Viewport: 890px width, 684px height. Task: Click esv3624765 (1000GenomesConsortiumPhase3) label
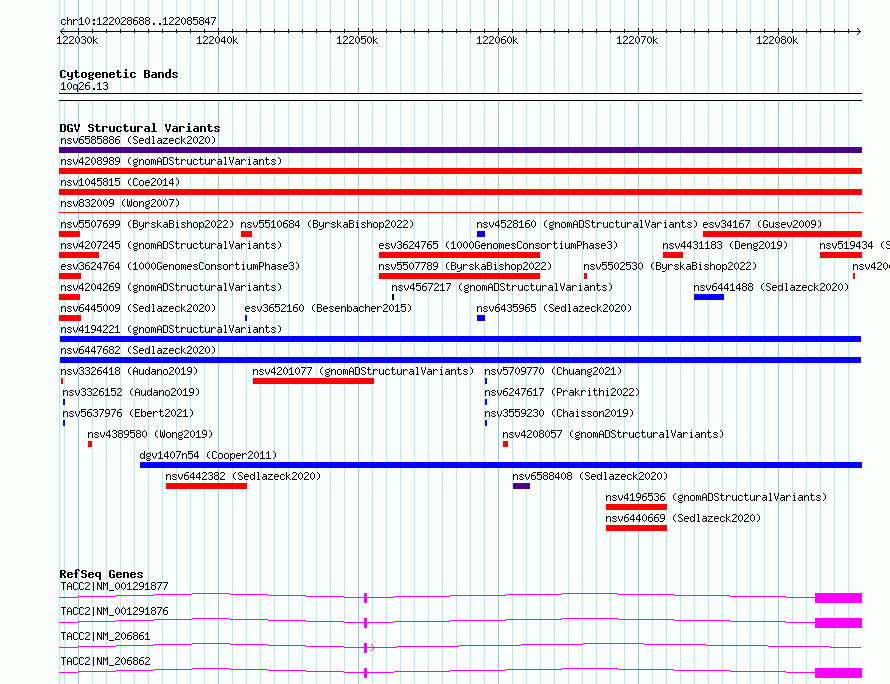click(498, 245)
